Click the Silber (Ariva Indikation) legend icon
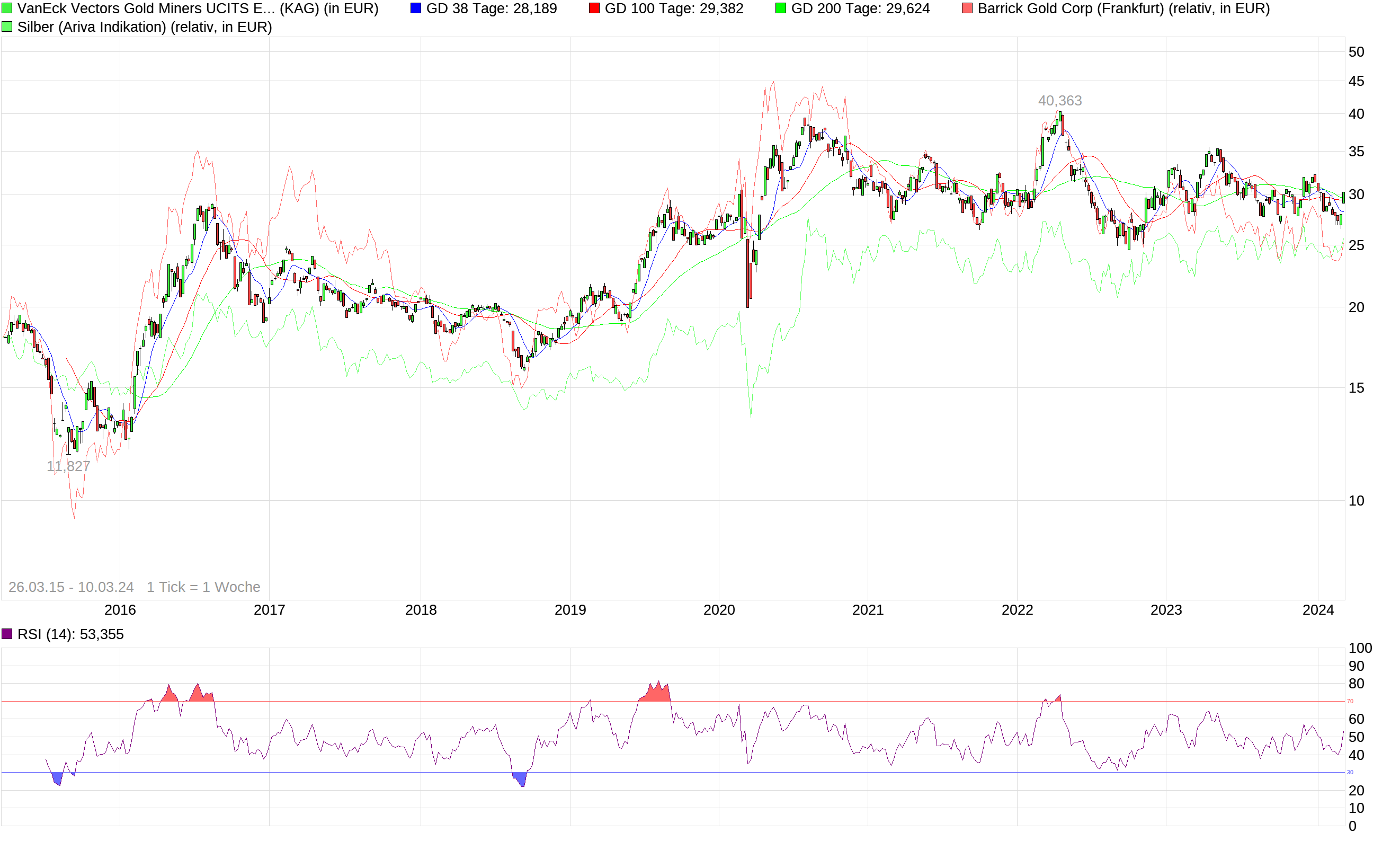Screen dimensions: 1400x841 7,26
